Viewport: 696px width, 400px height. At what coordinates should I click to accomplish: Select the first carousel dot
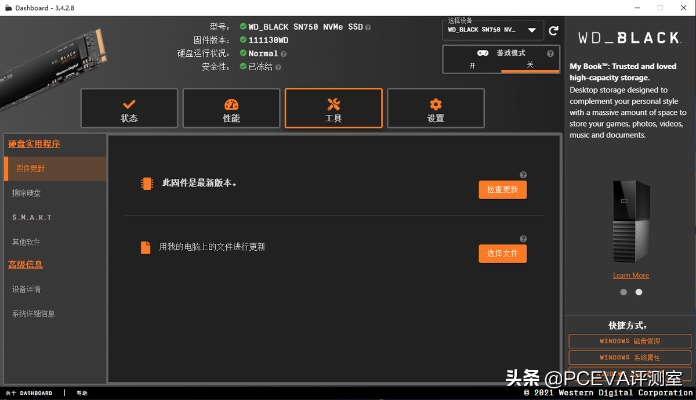pyautogui.click(x=624, y=292)
